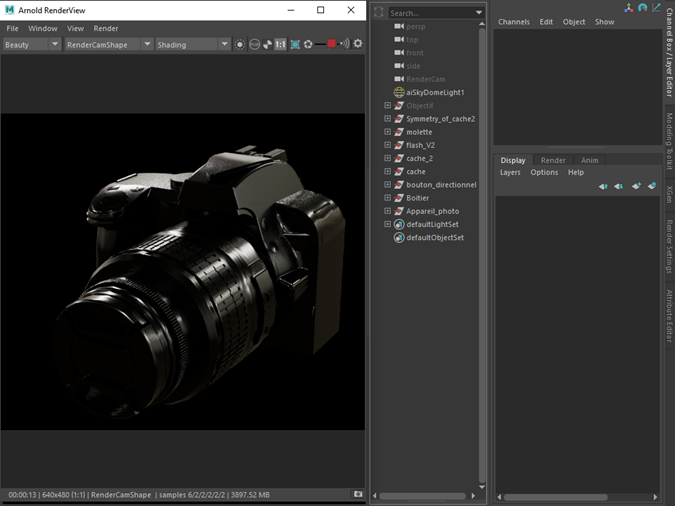Open the Render menu in RenderView
Screen dimensions: 675x506
[x=105, y=28]
